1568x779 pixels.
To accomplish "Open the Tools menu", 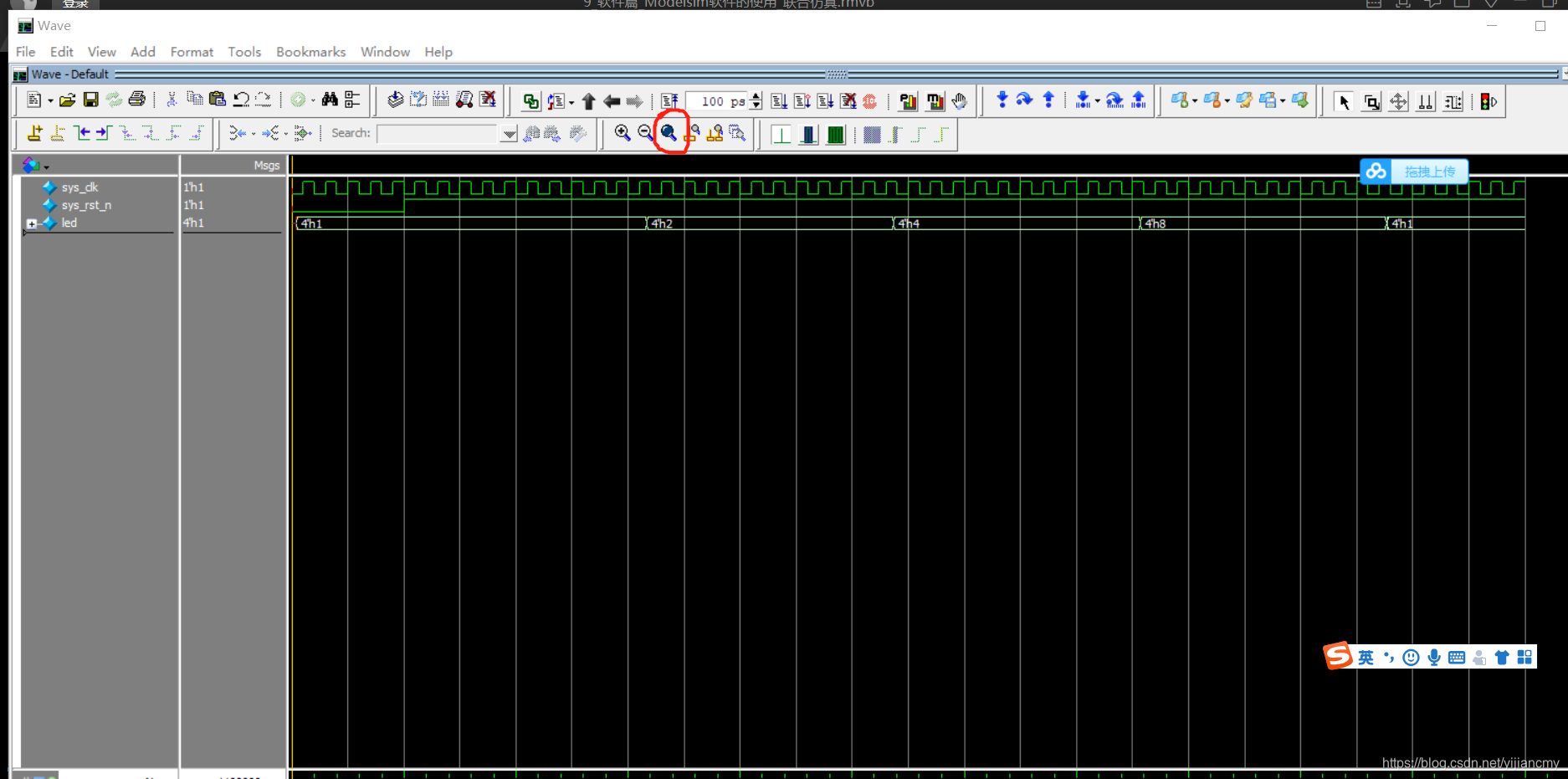I will pyautogui.click(x=244, y=52).
